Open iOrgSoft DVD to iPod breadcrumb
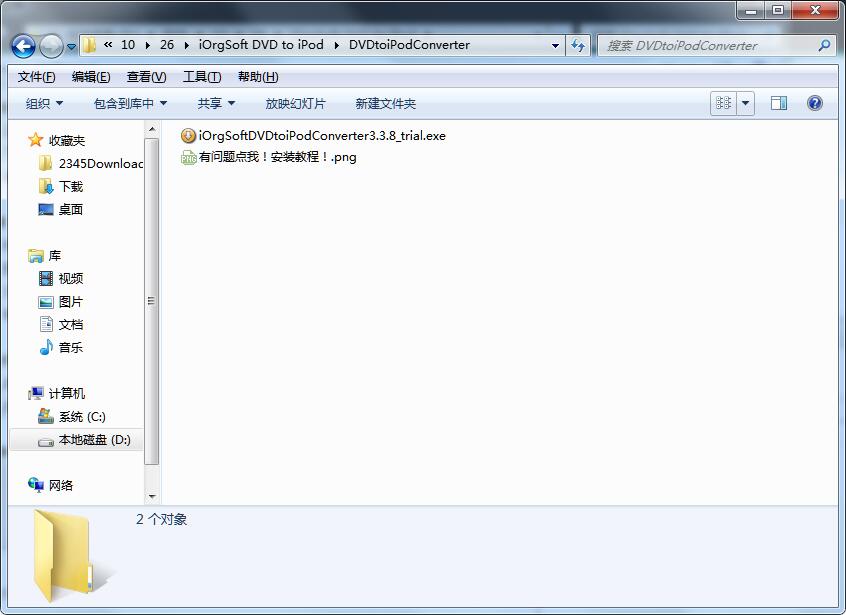The height and width of the screenshot is (615, 846). [261, 45]
